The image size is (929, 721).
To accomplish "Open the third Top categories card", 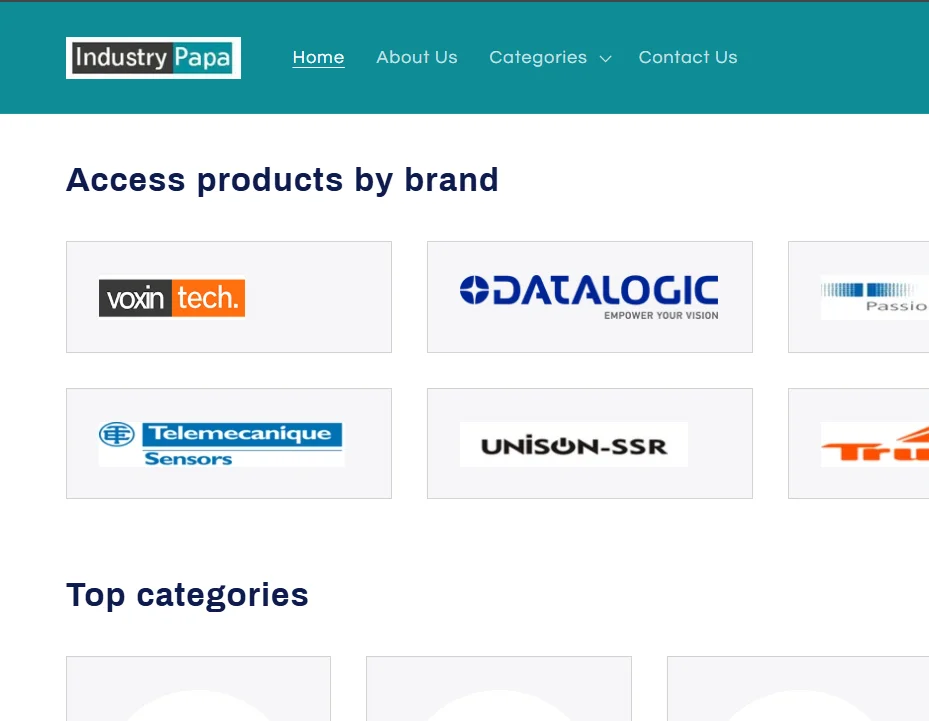I will coord(797,688).
